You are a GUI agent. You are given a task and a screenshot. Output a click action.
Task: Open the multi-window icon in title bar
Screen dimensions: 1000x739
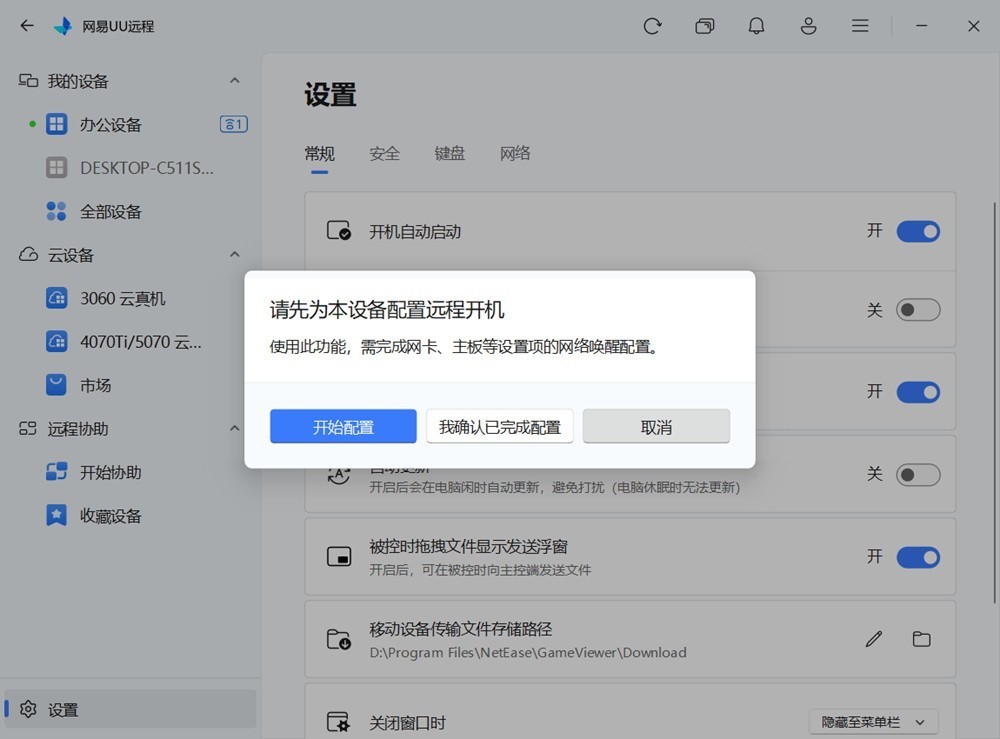pyautogui.click(x=704, y=26)
